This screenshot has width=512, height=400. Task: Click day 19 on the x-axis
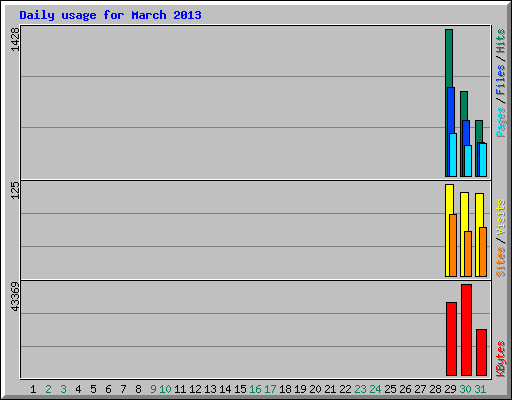[x=300, y=389]
